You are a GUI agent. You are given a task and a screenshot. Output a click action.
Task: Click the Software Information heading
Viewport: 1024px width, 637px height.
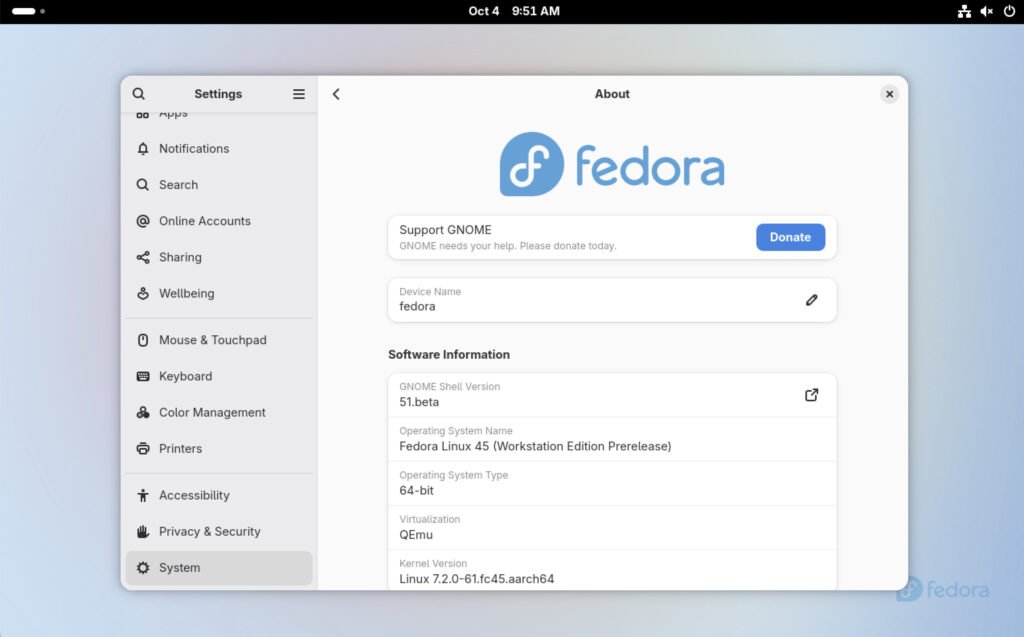click(449, 355)
